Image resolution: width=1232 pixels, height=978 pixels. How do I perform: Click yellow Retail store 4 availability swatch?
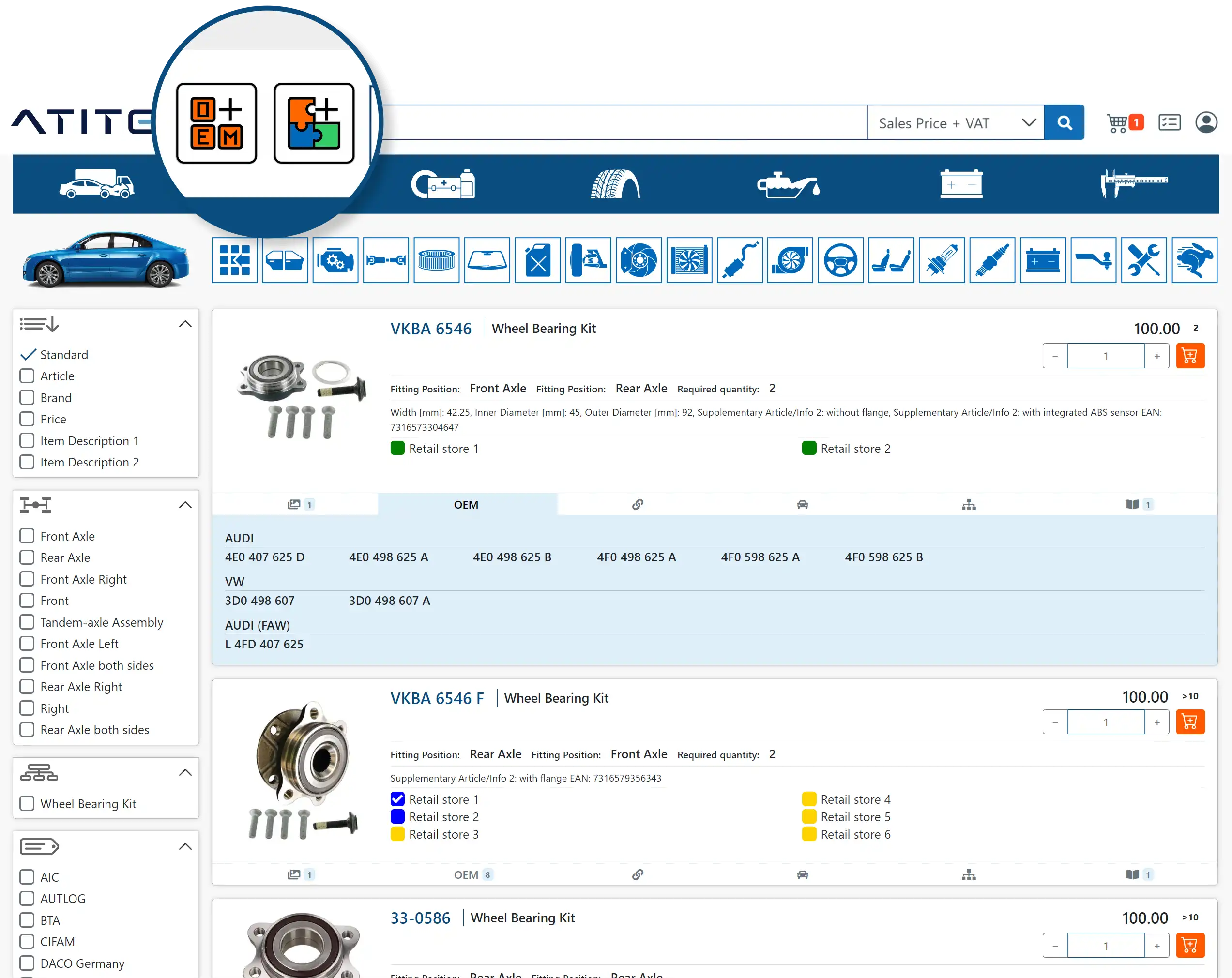click(x=809, y=799)
